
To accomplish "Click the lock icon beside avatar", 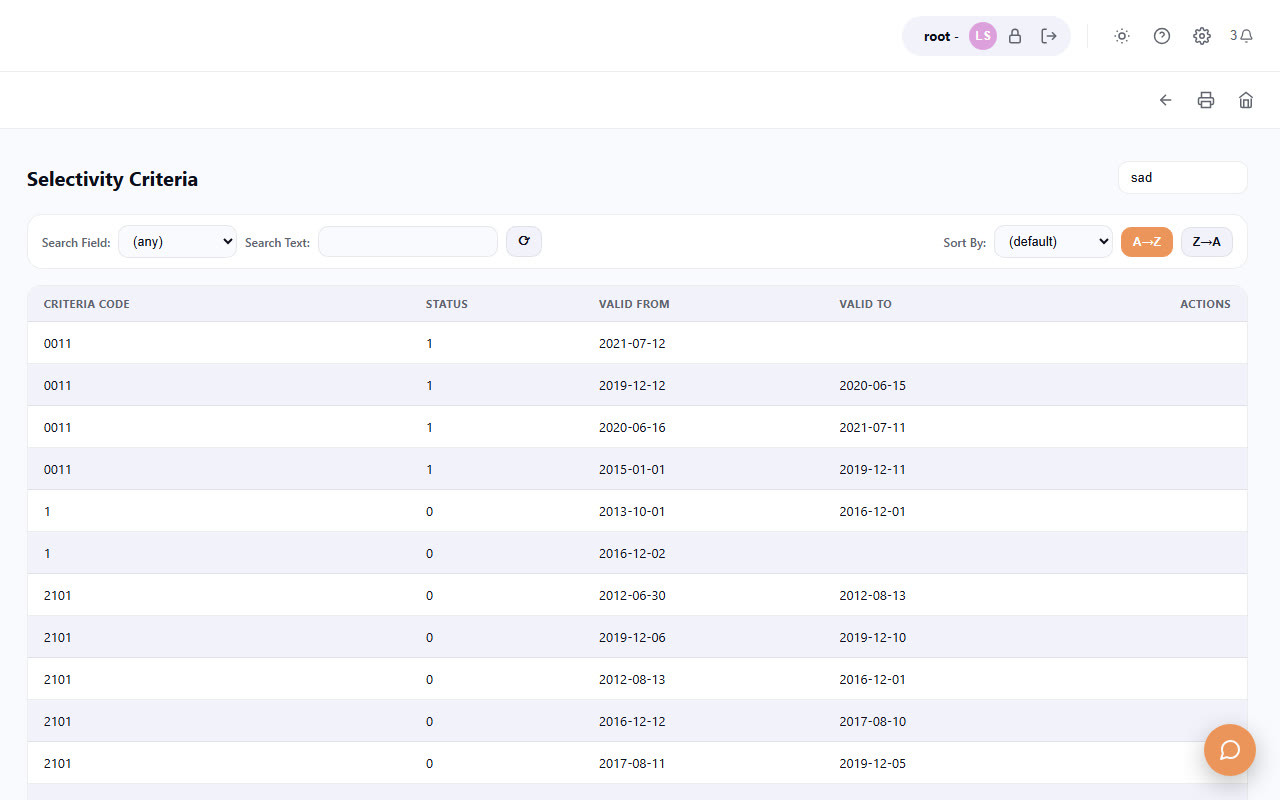I will pos(1015,36).
